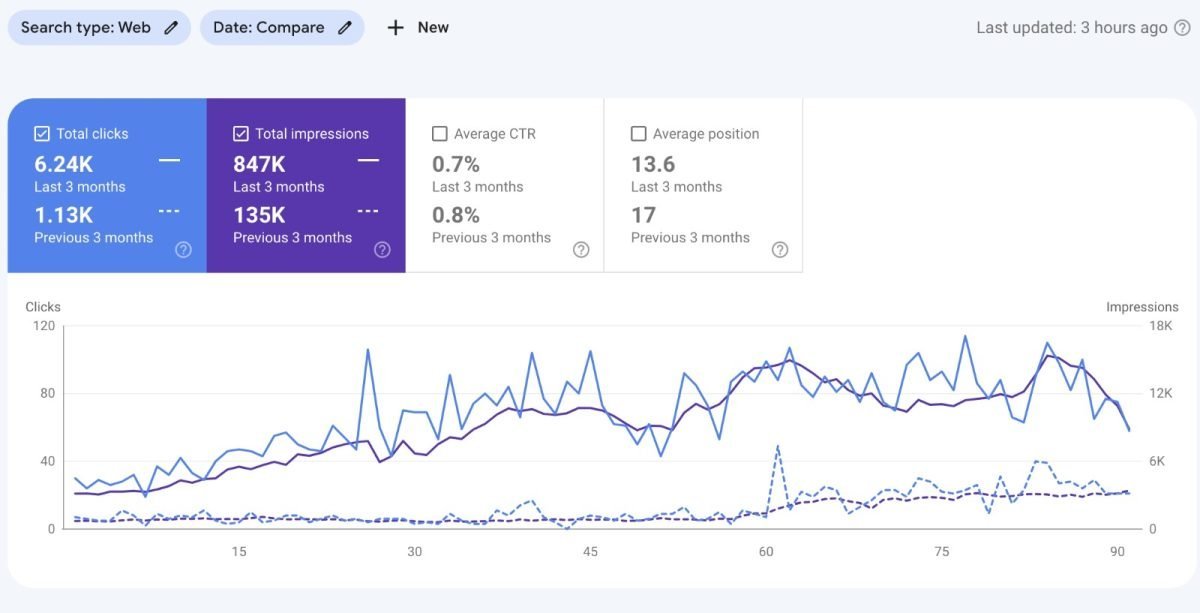The width and height of the screenshot is (1200, 613).
Task: Select the Average CTR card
Action: [504, 190]
